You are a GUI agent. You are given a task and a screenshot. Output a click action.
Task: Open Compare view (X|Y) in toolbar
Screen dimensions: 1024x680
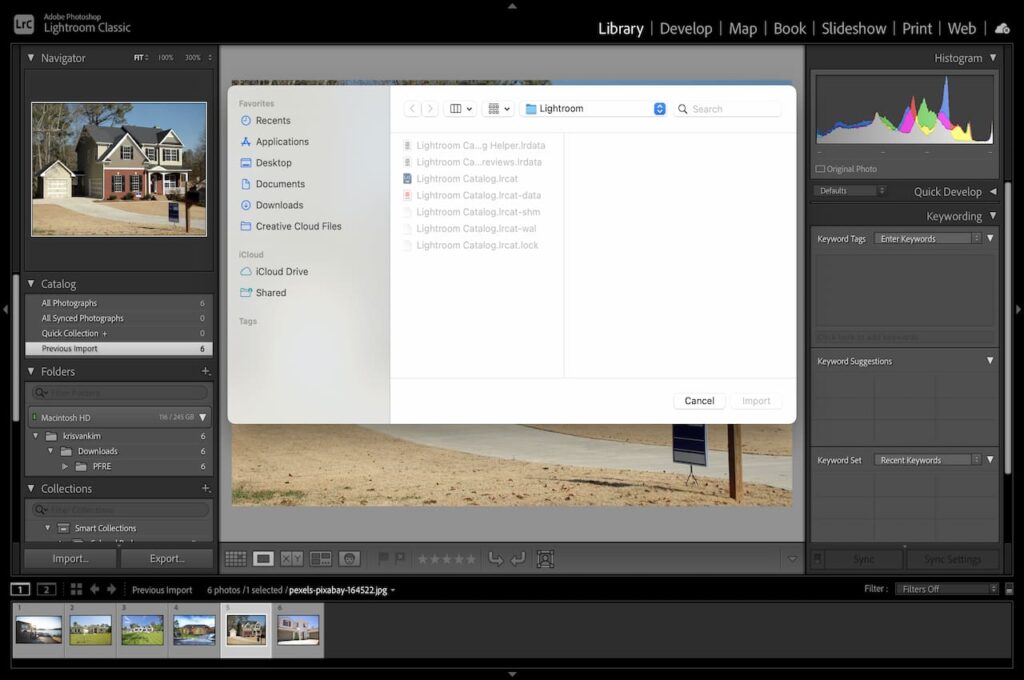(292, 559)
